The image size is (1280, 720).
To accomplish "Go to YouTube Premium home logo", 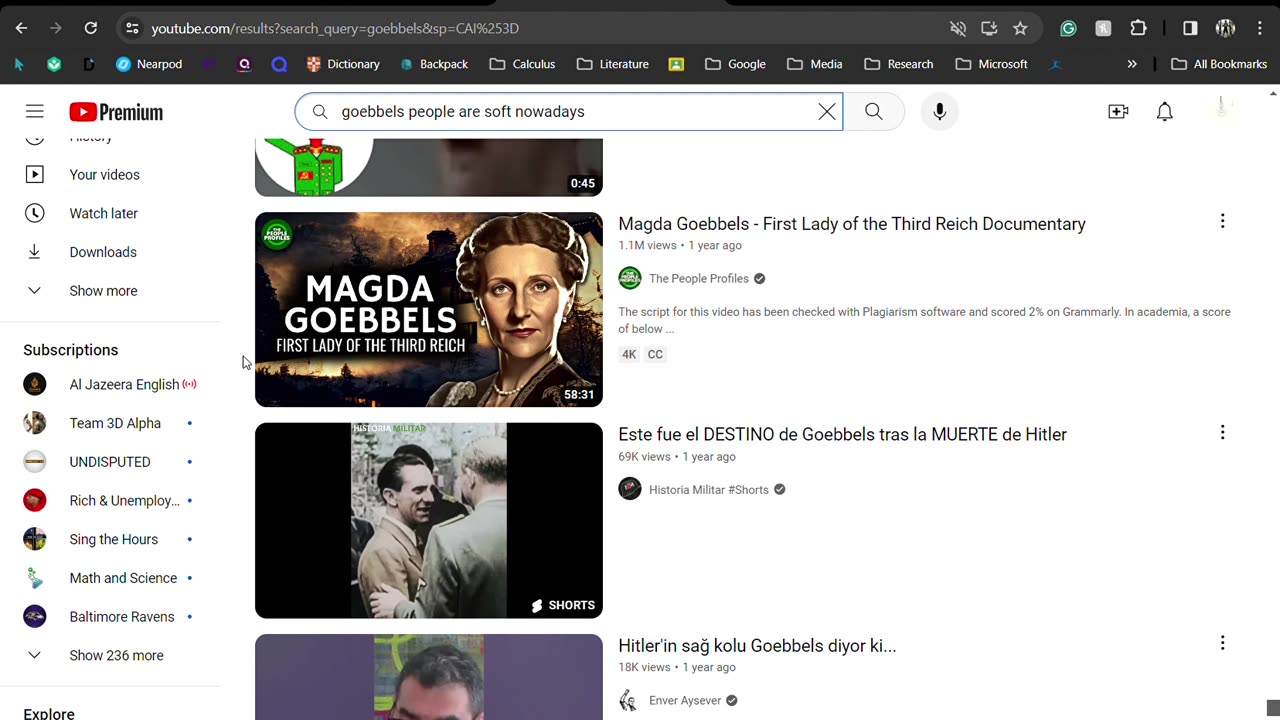I will [116, 112].
